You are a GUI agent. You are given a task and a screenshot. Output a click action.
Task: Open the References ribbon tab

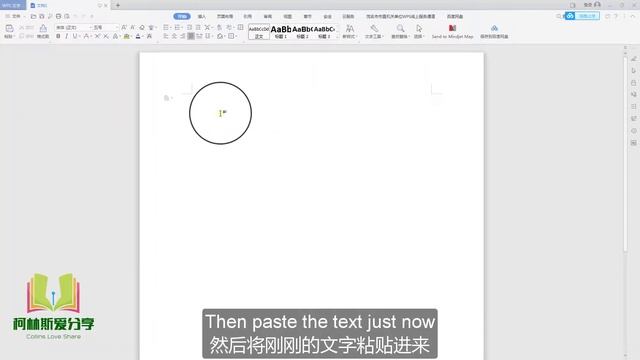[x=248, y=16]
